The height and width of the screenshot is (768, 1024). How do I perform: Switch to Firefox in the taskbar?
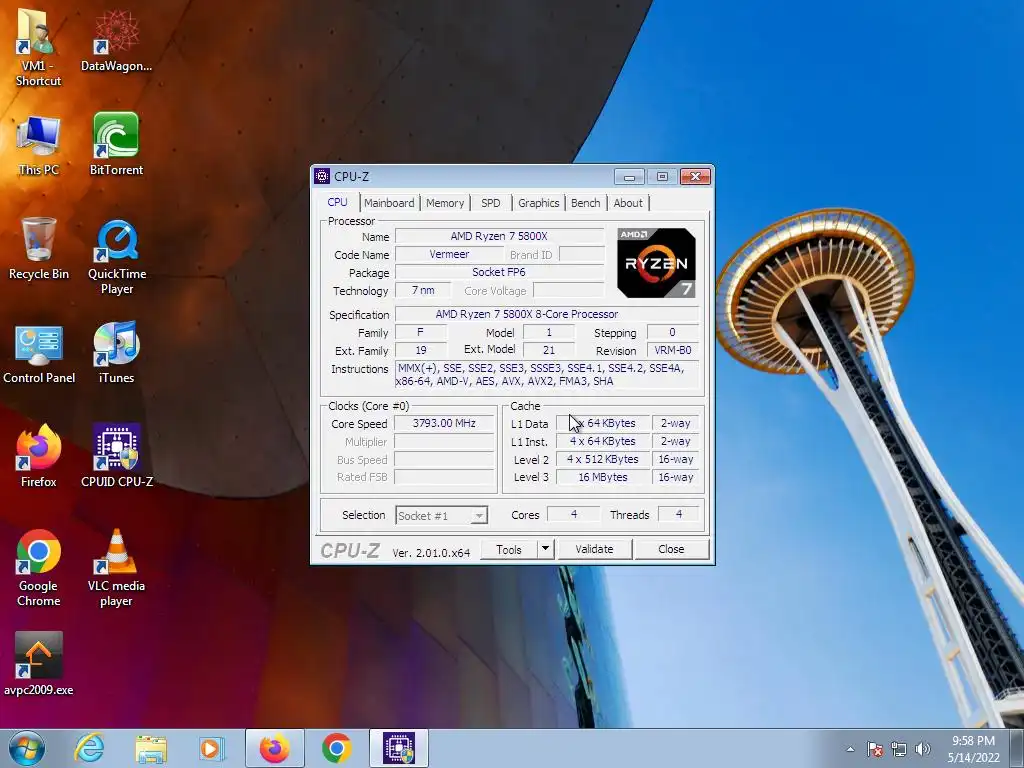[x=275, y=748]
